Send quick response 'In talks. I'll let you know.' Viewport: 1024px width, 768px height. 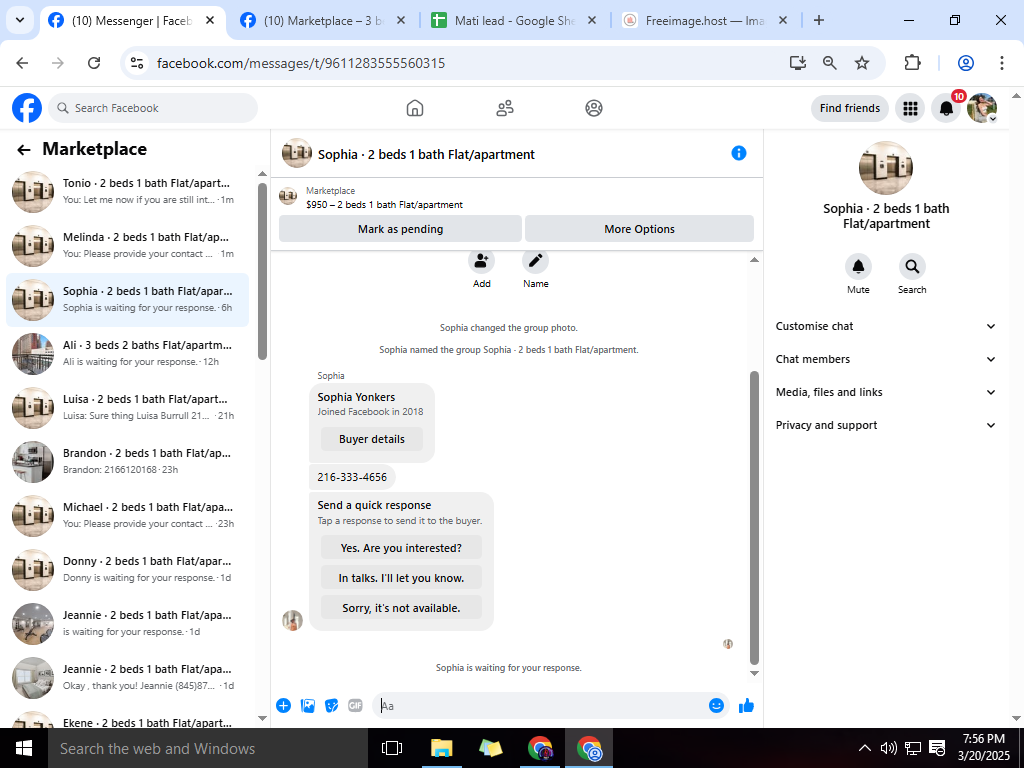401,578
